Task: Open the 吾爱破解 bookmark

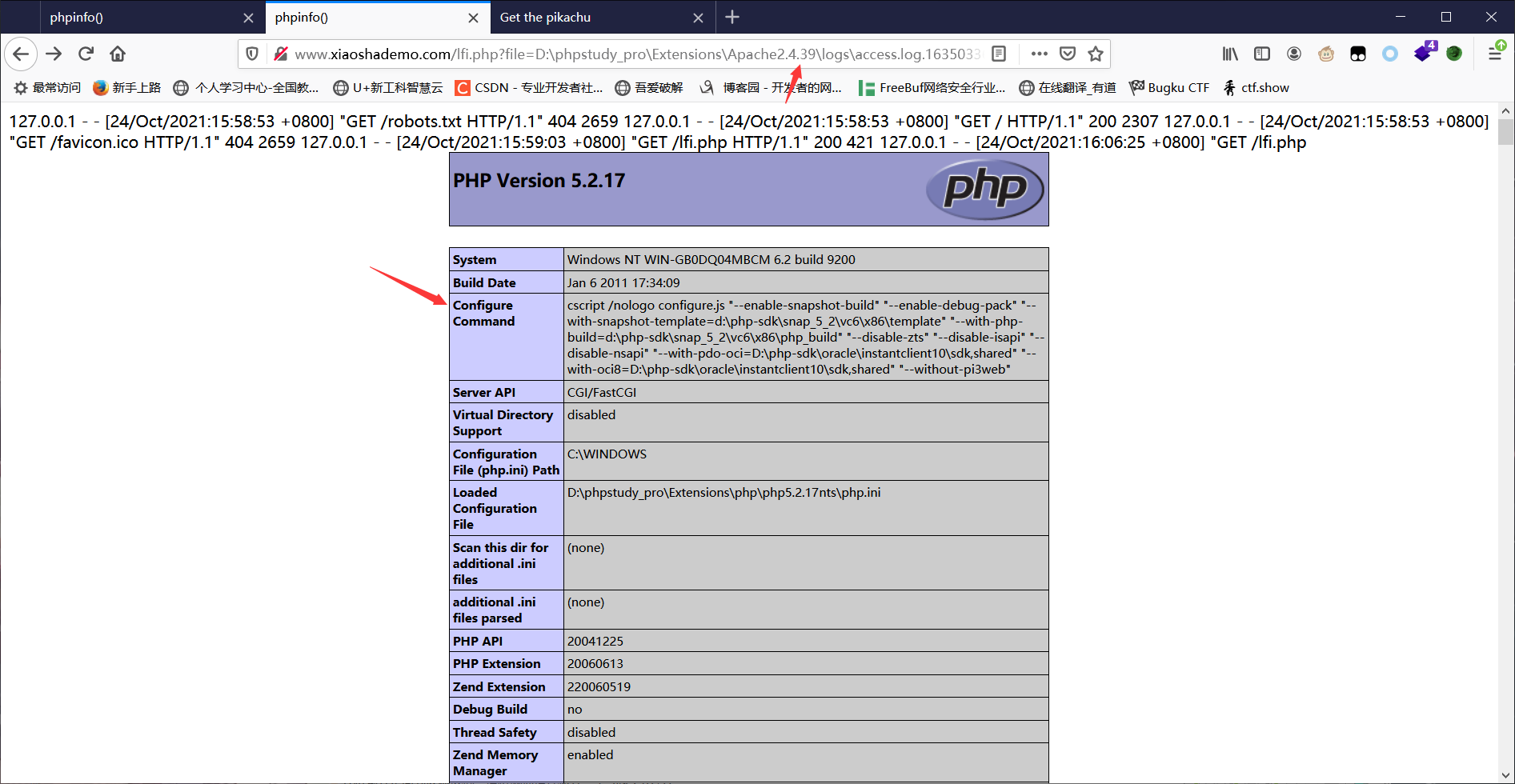Action: [x=649, y=87]
